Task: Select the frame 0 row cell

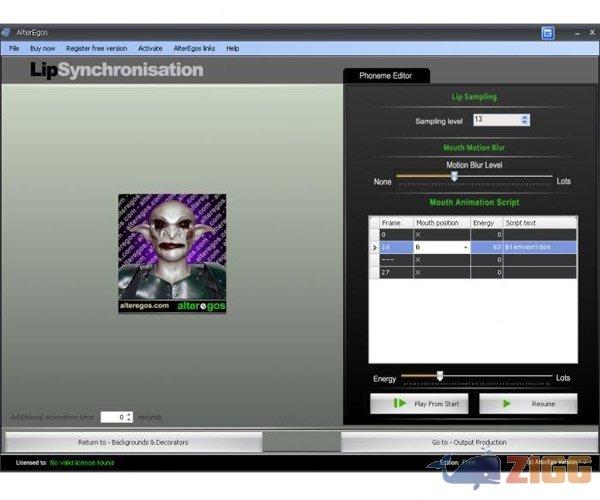Action: [x=396, y=235]
